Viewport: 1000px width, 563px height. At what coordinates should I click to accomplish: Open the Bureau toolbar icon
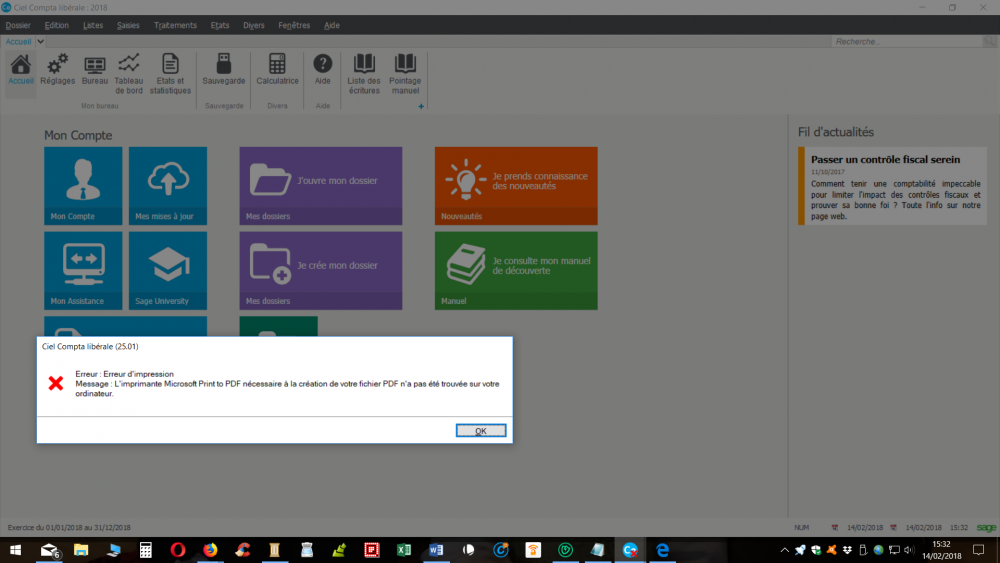point(94,69)
